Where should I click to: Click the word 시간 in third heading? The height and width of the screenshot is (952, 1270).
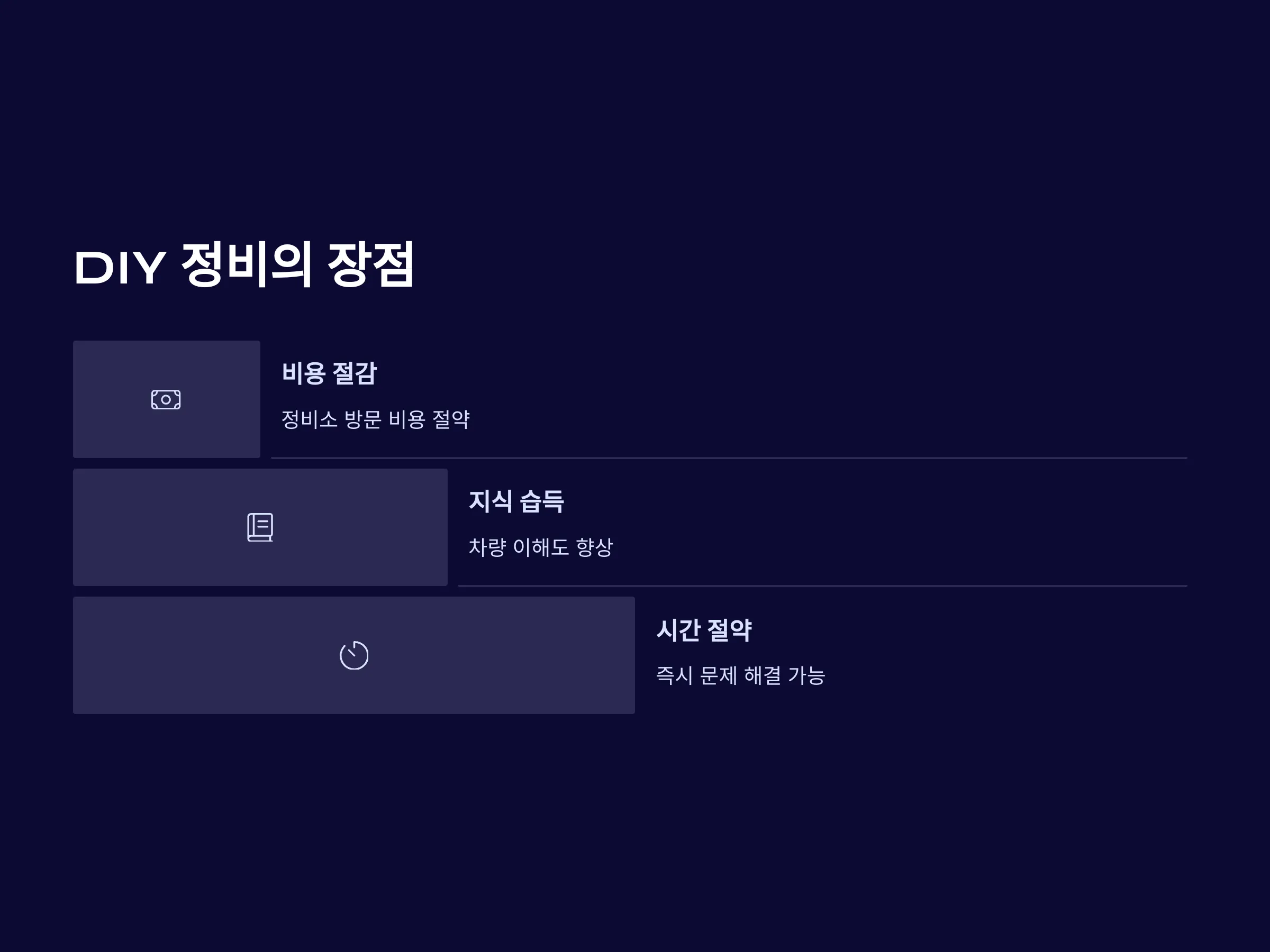coord(678,629)
